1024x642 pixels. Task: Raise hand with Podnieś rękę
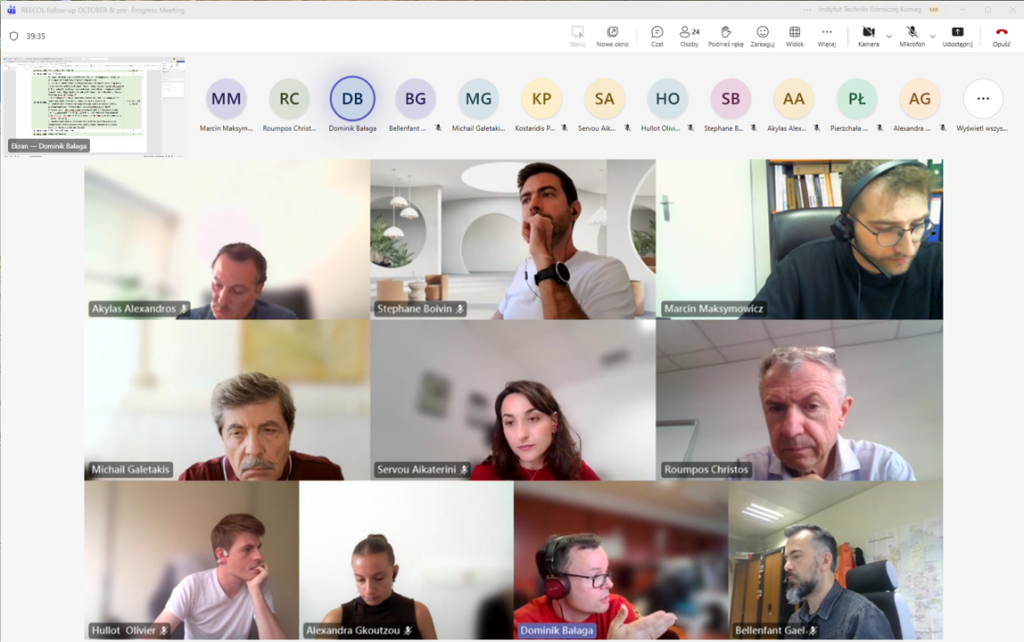click(725, 36)
